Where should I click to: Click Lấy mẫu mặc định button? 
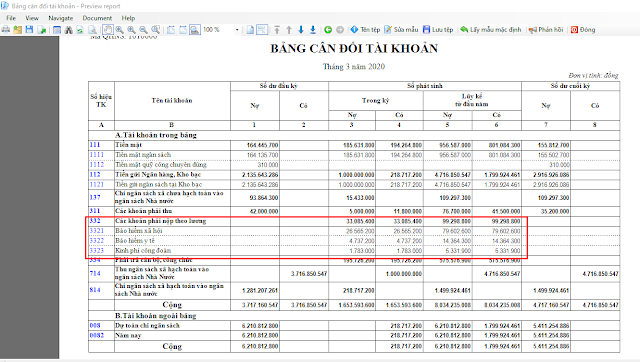click(491, 30)
